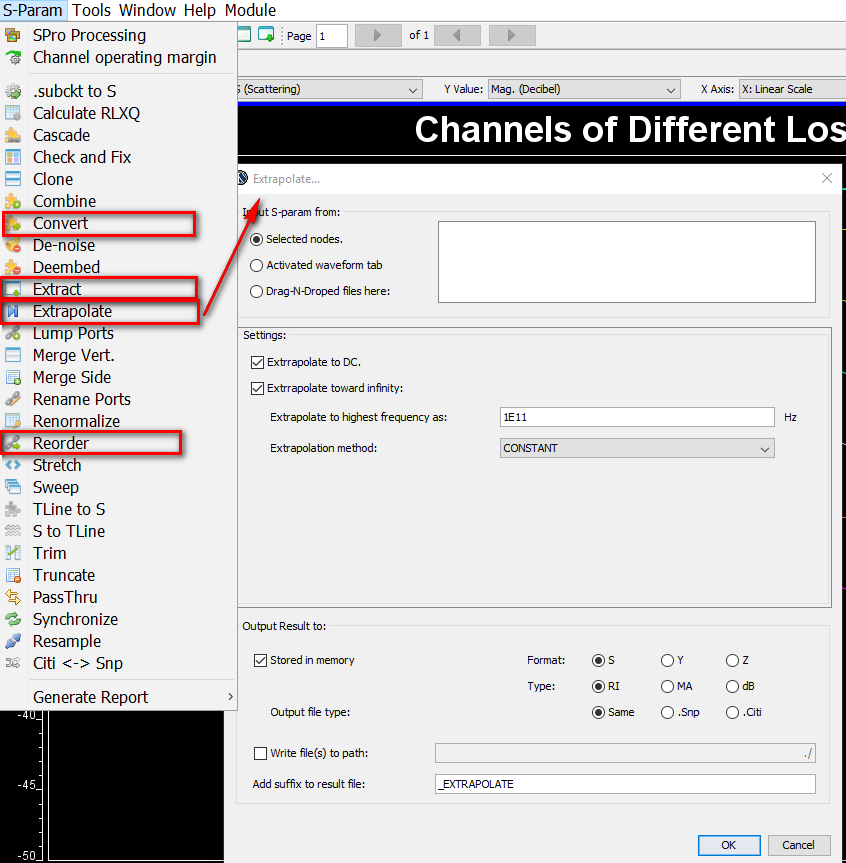Open the Tools menu
The height and width of the screenshot is (863, 846).
(x=91, y=10)
